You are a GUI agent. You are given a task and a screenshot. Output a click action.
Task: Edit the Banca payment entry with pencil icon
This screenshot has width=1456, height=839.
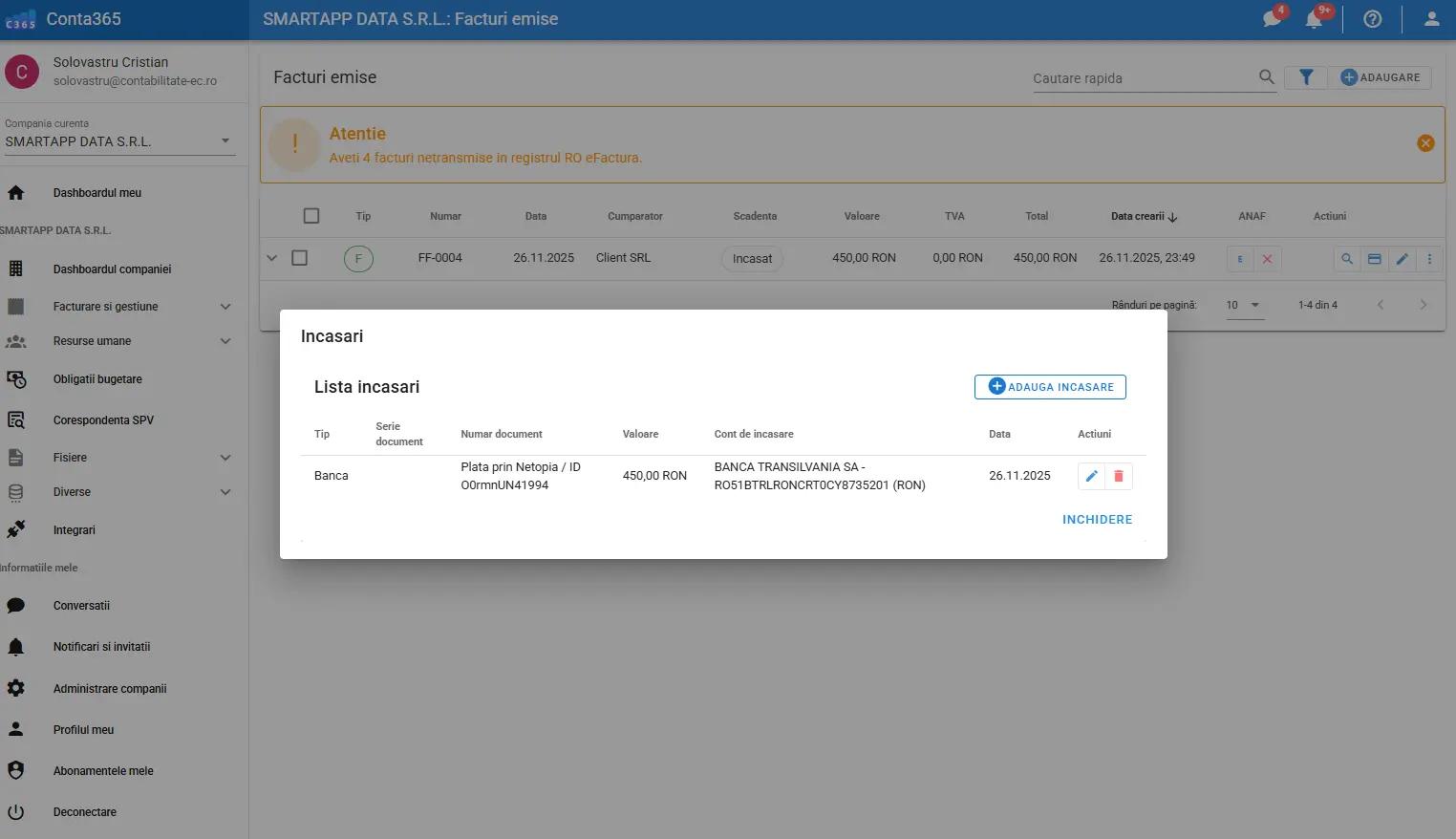click(x=1091, y=476)
